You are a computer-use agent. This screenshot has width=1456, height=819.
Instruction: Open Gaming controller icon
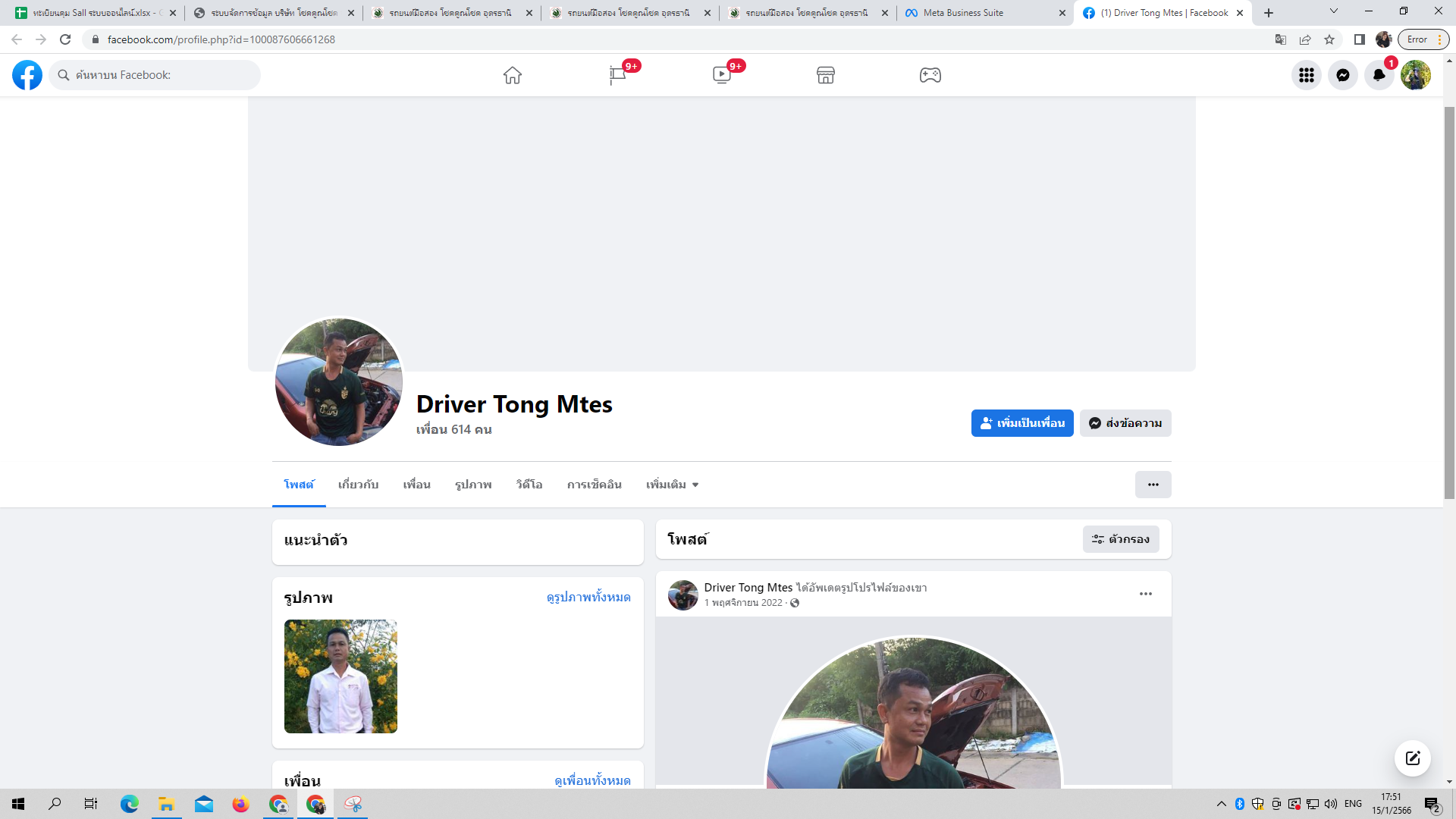(x=930, y=75)
